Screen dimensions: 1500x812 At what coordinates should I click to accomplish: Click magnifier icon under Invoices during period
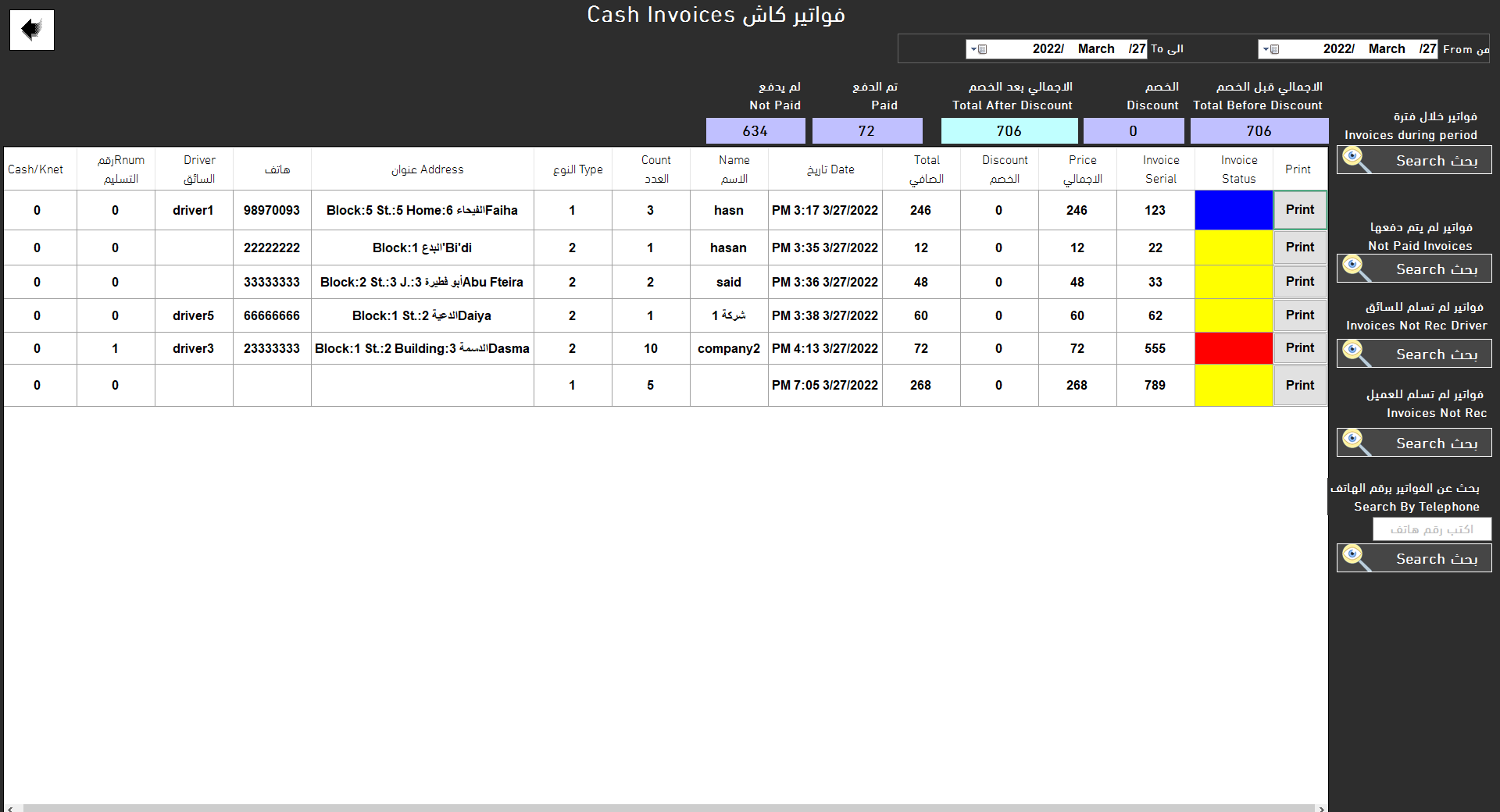[x=1357, y=160]
